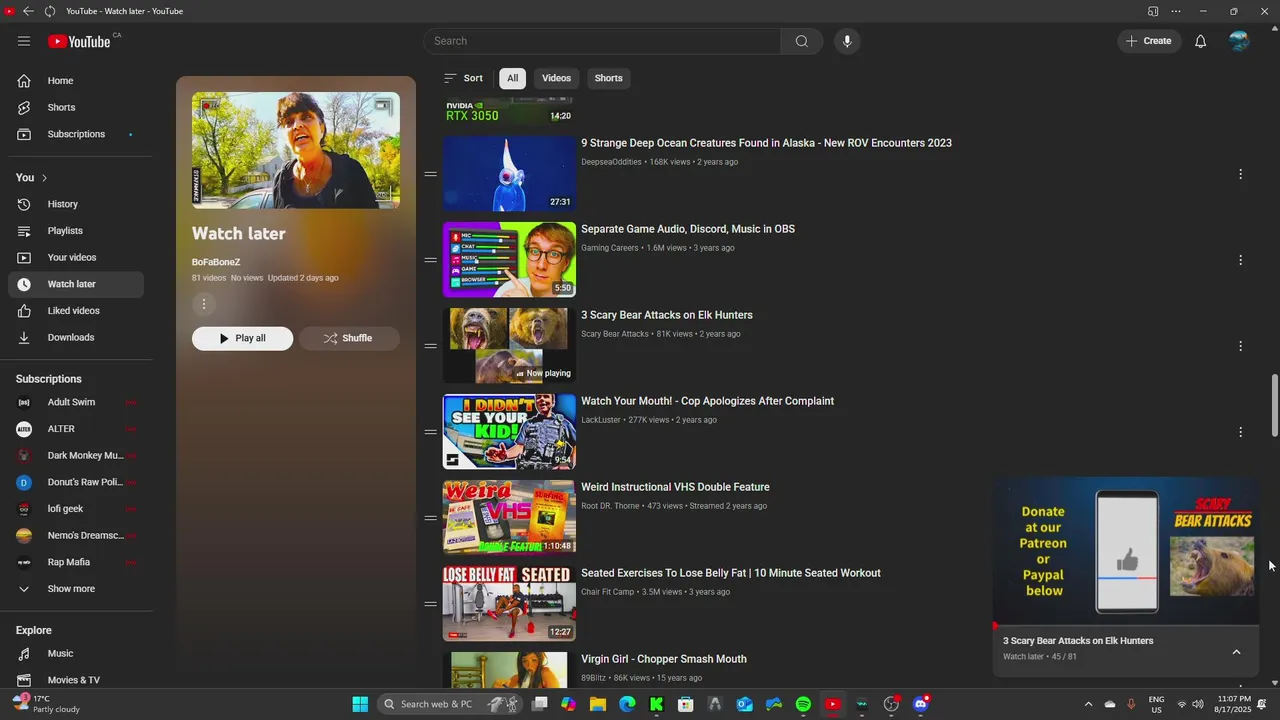Open the account avatar menu
1280x720 pixels.
click(x=1239, y=41)
